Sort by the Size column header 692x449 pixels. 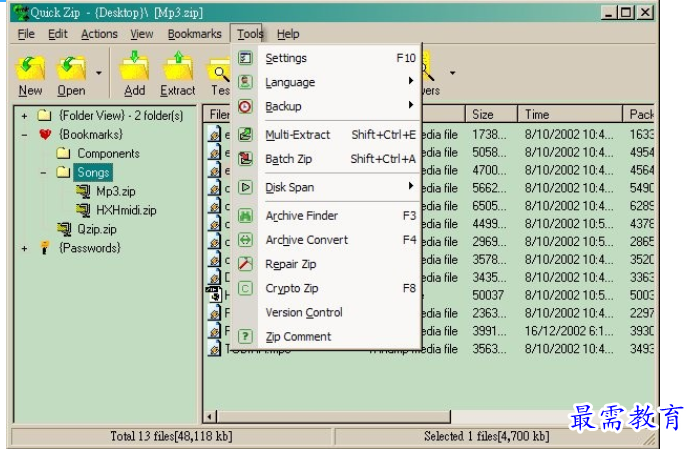tap(491, 114)
